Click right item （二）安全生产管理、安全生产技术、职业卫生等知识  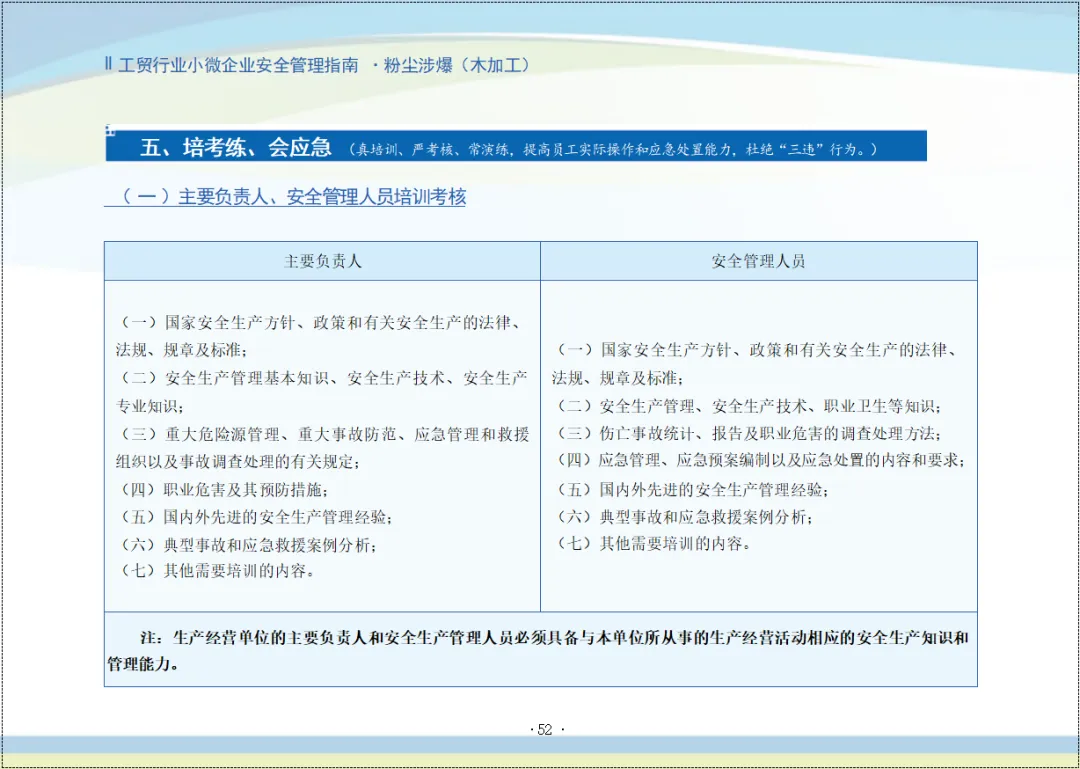[x=749, y=407]
